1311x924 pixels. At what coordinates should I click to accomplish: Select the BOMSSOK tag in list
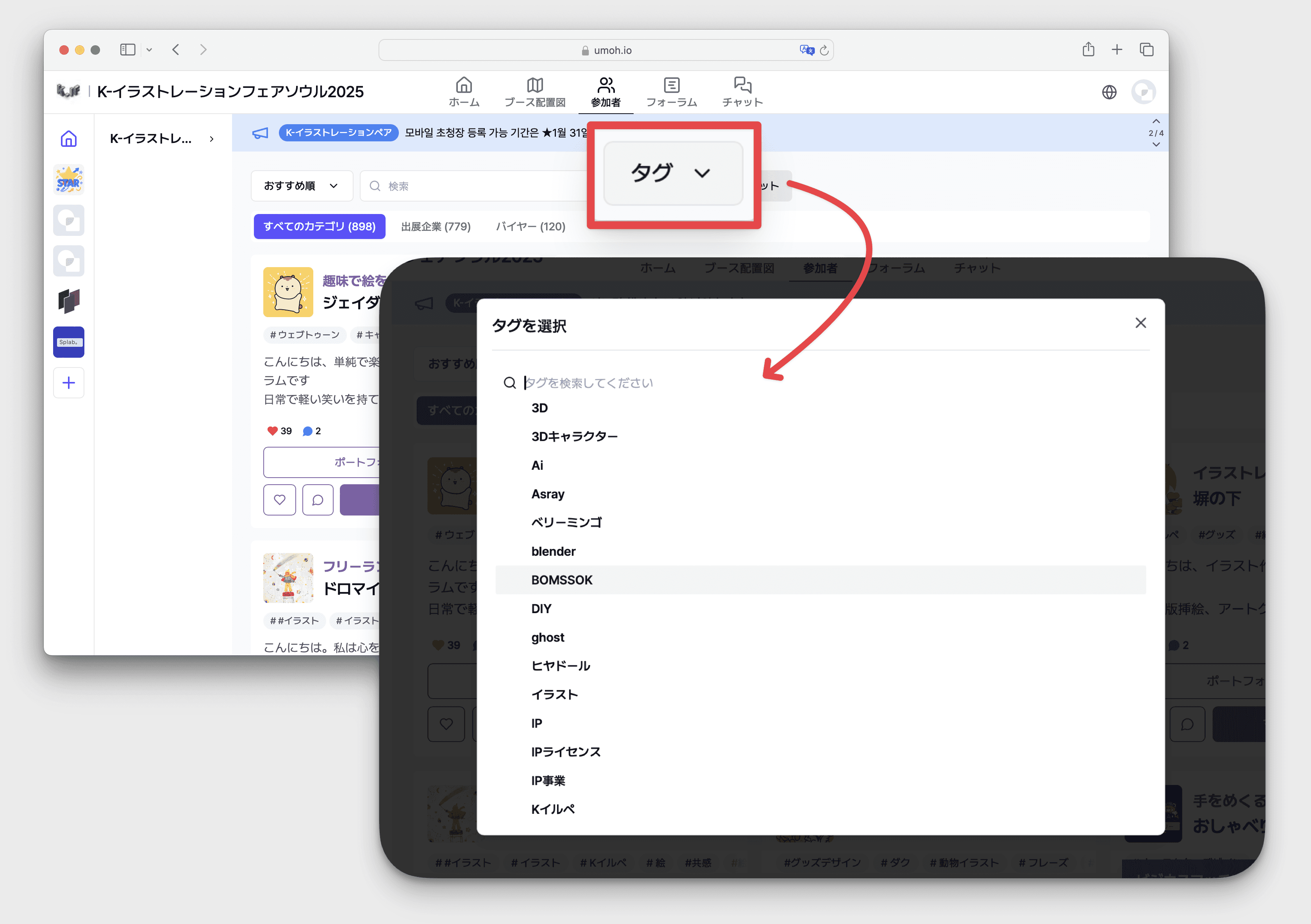click(x=562, y=580)
